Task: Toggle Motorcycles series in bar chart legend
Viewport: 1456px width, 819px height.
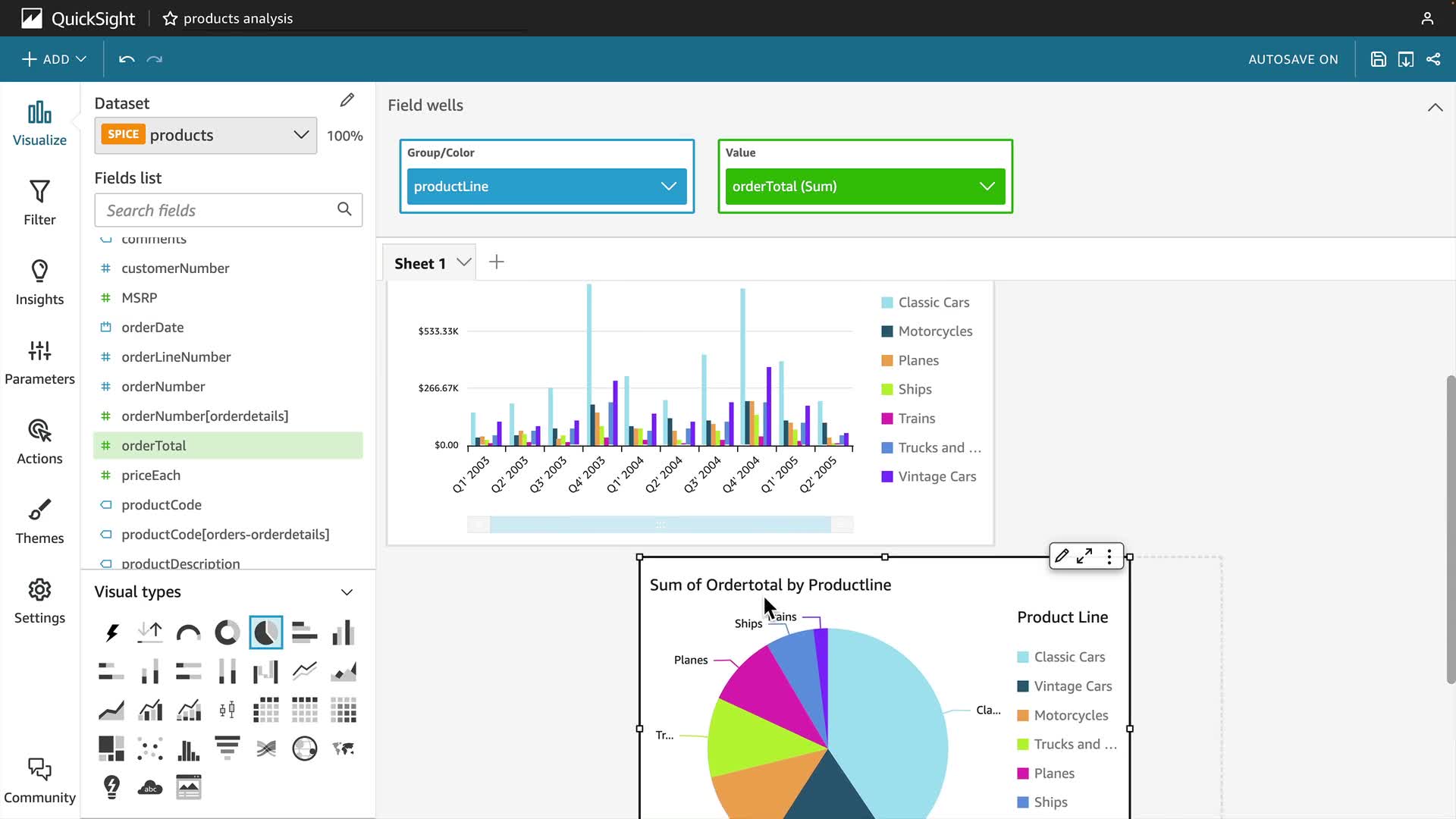Action: click(x=934, y=331)
